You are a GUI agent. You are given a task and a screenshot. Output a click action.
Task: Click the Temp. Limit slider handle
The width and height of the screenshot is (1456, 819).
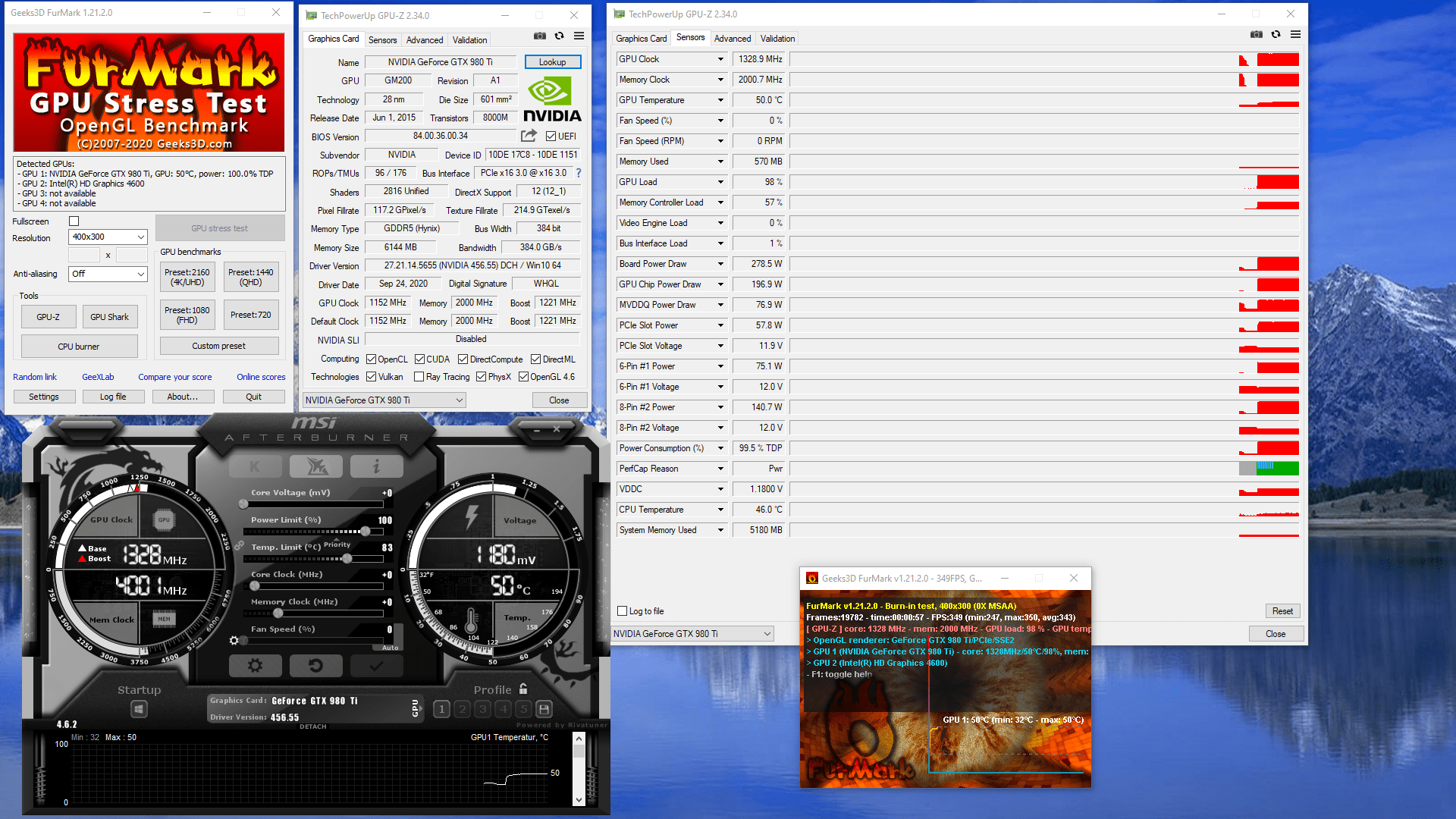tap(347, 558)
